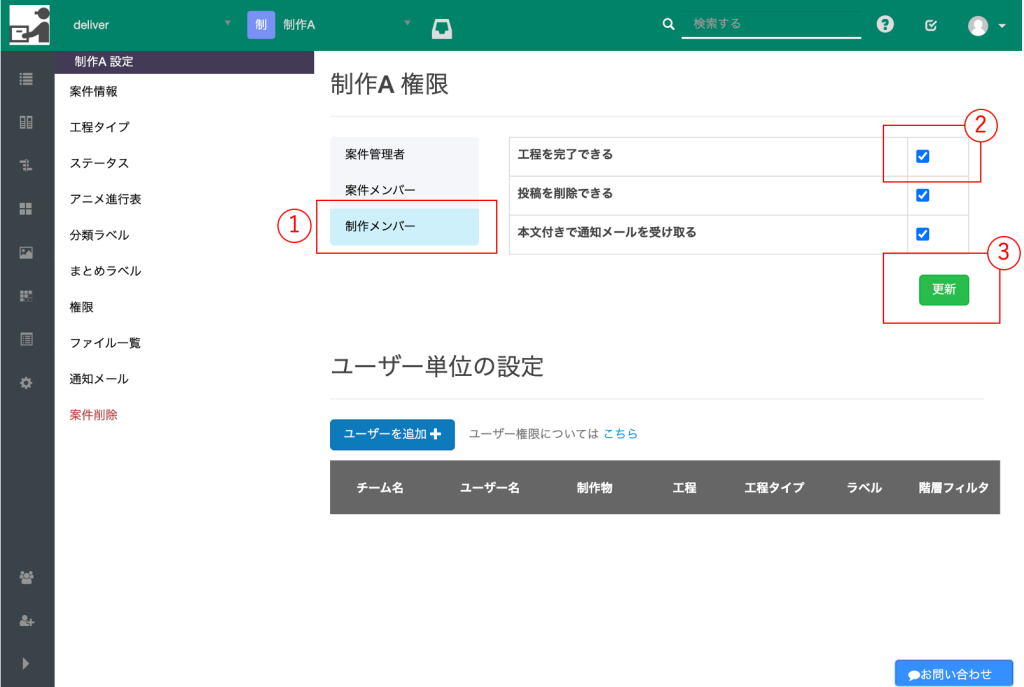Click the add user sidebar icon
This screenshot has width=1024, height=687.
coord(26,620)
